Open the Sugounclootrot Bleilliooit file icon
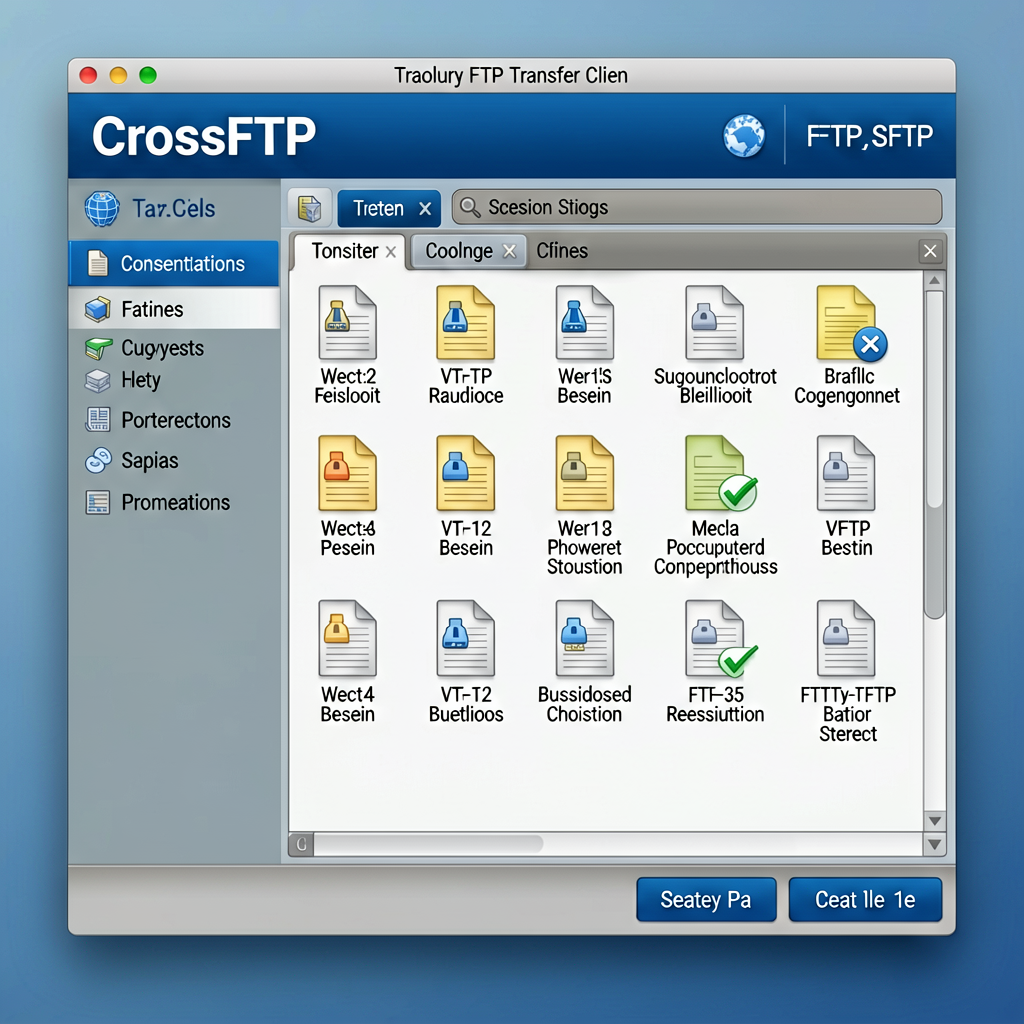This screenshot has width=1024, height=1024. pos(714,323)
